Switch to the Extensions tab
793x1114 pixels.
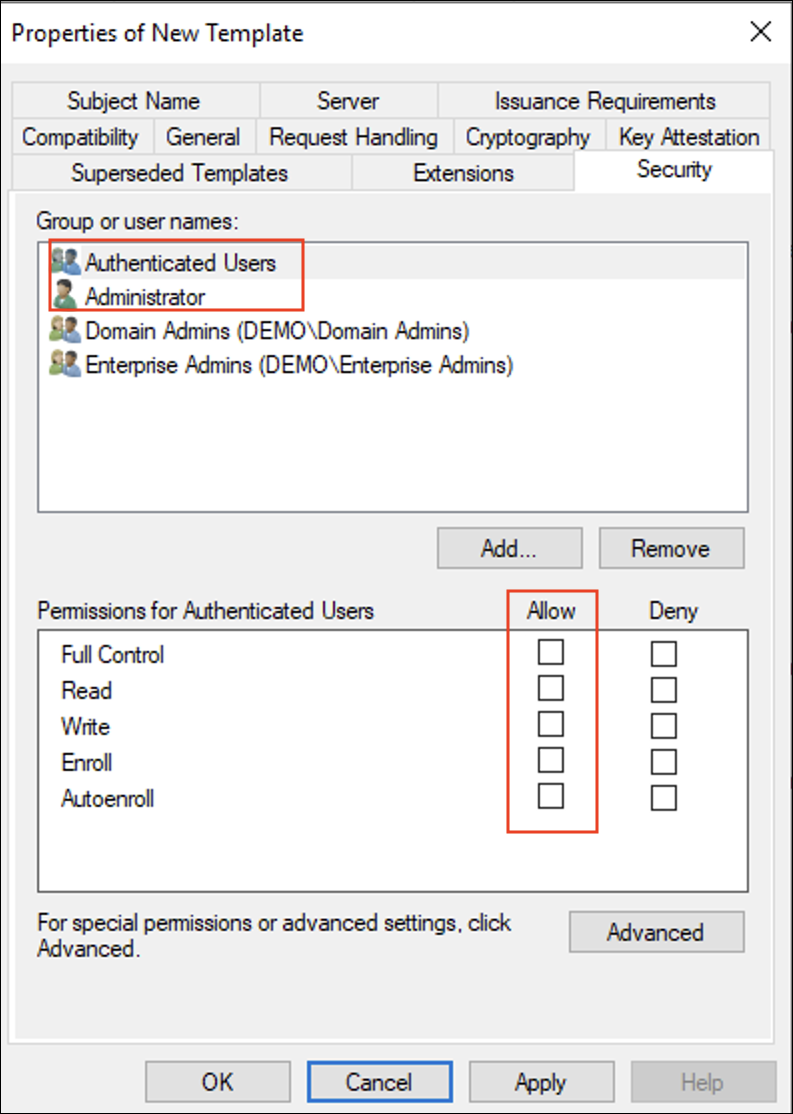point(463,173)
